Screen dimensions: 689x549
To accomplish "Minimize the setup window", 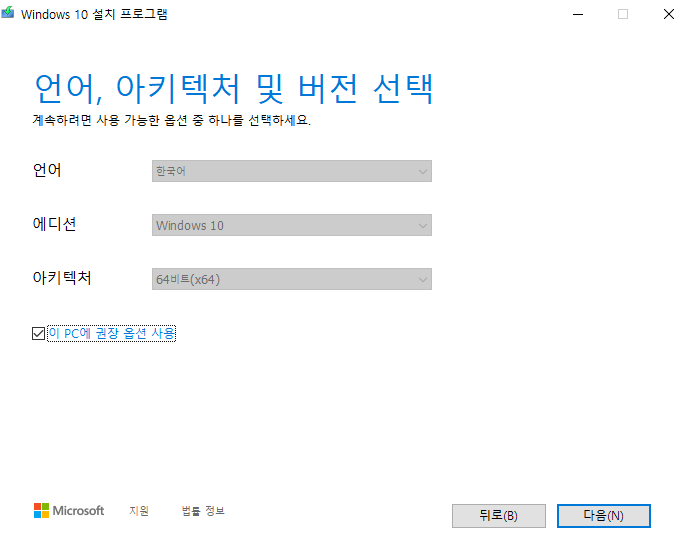I will (578, 14).
